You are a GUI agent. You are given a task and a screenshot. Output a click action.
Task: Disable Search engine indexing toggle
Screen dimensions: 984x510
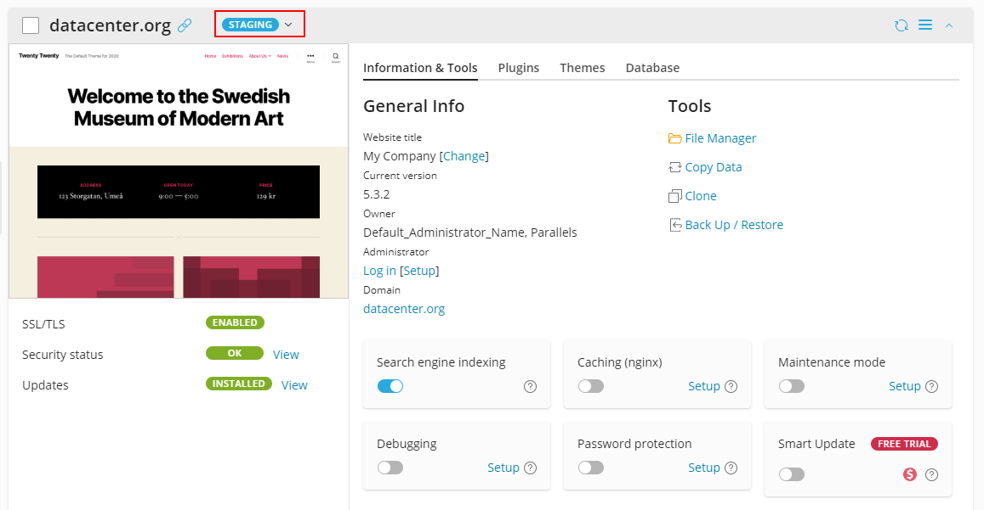390,386
